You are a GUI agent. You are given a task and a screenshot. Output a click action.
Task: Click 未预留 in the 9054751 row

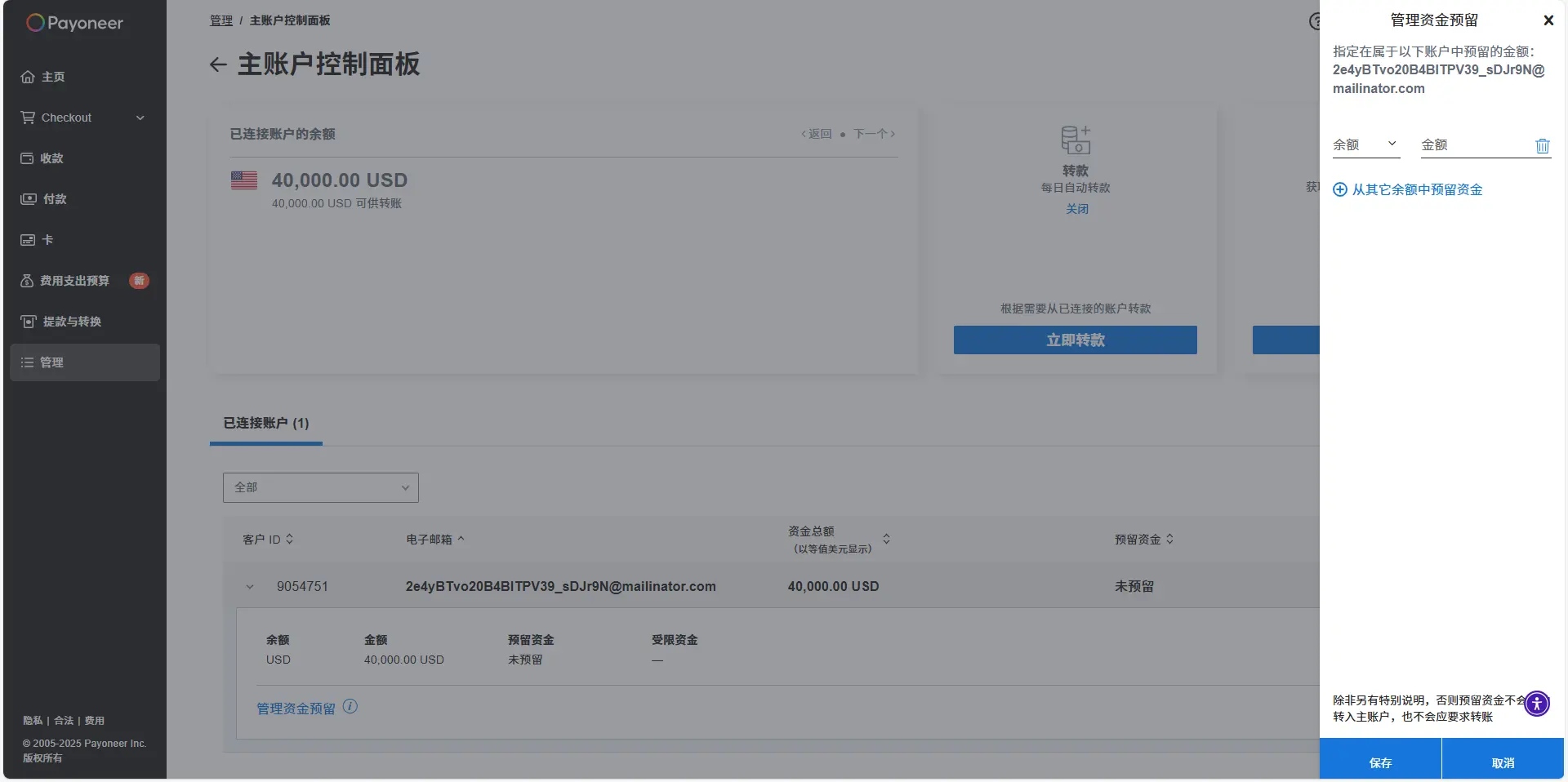1134,587
